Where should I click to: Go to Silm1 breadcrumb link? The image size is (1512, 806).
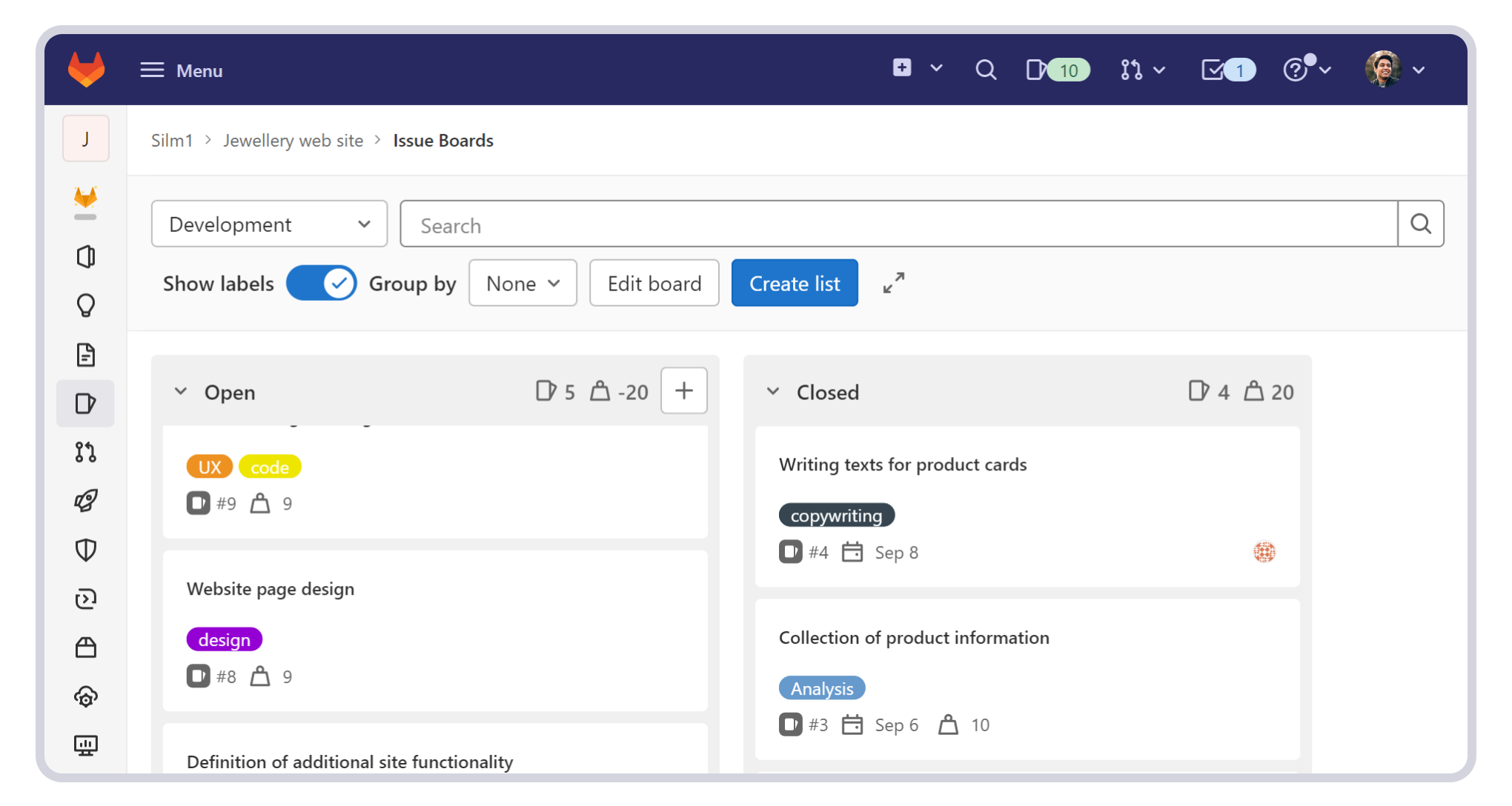click(172, 140)
